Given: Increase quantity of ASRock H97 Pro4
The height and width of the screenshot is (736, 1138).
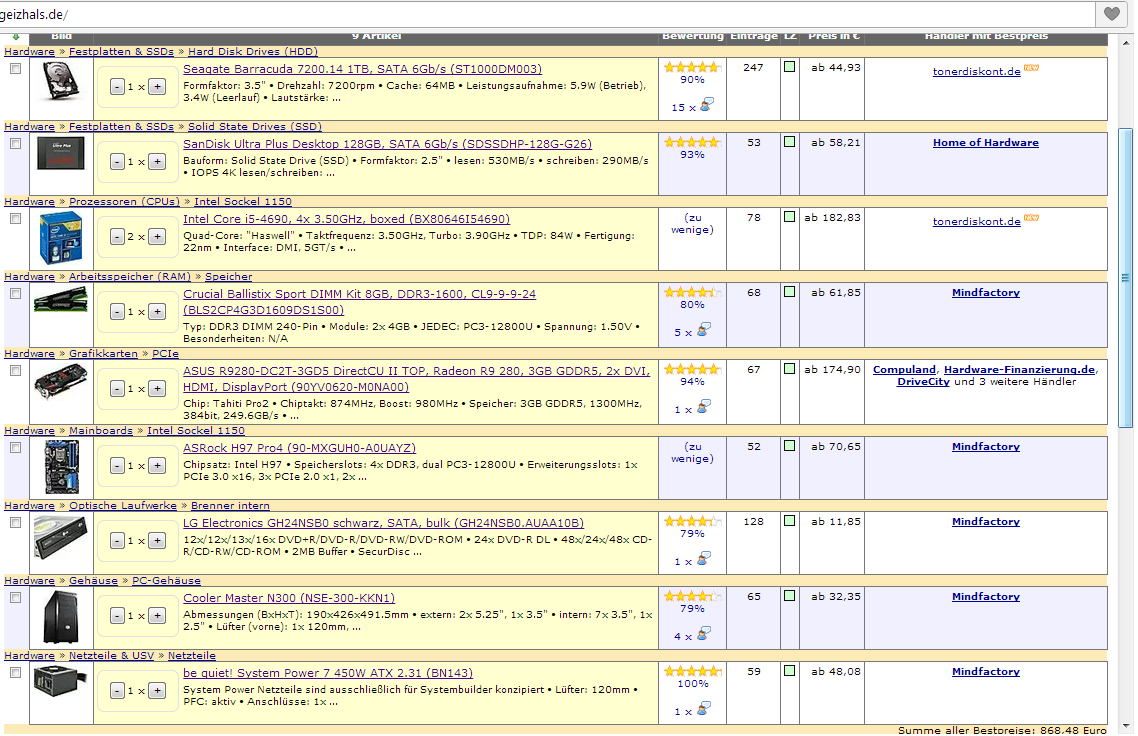Looking at the screenshot, I should point(157,466).
